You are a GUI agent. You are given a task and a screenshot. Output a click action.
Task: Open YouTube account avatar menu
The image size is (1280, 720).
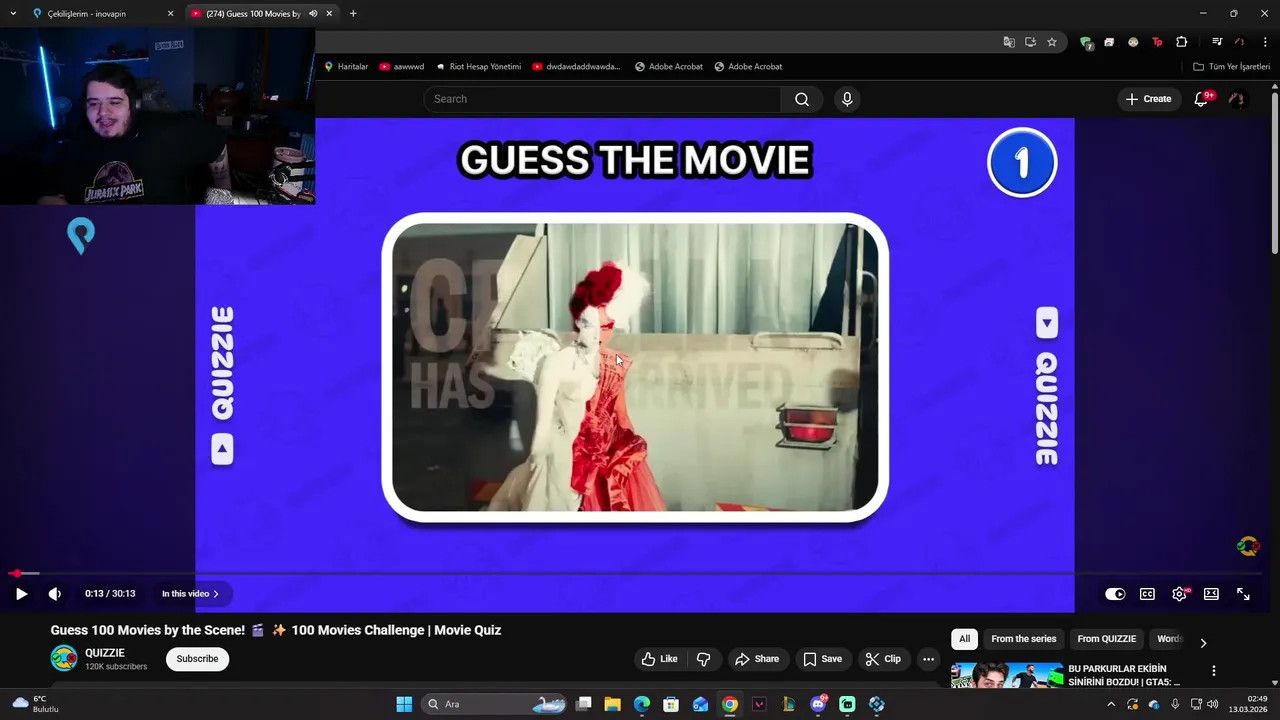pyautogui.click(x=1237, y=99)
